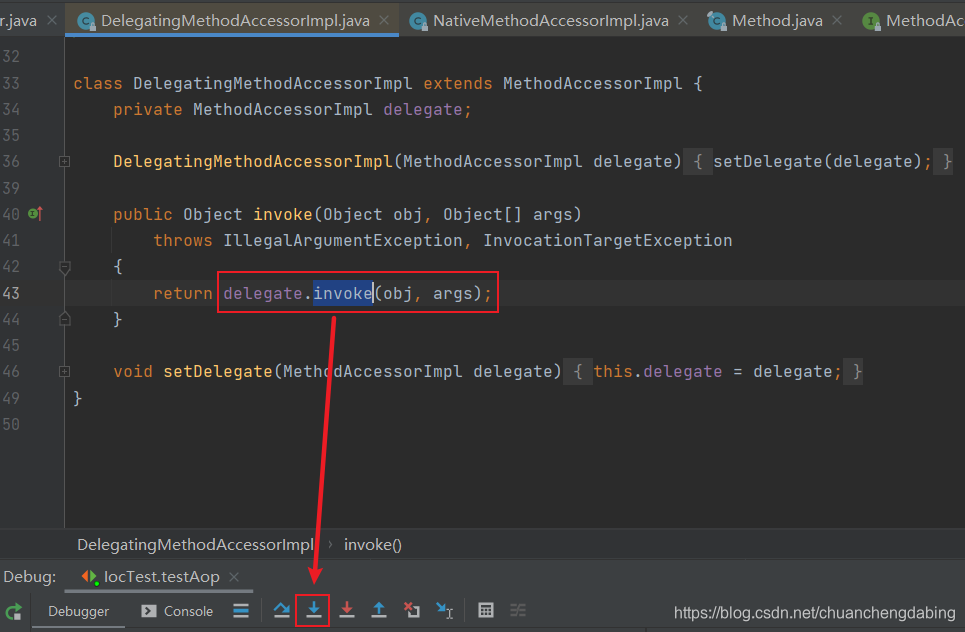The image size is (965, 632).
Task: Rerun the IocTest.testAop debug session
Action: (x=14, y=612)
